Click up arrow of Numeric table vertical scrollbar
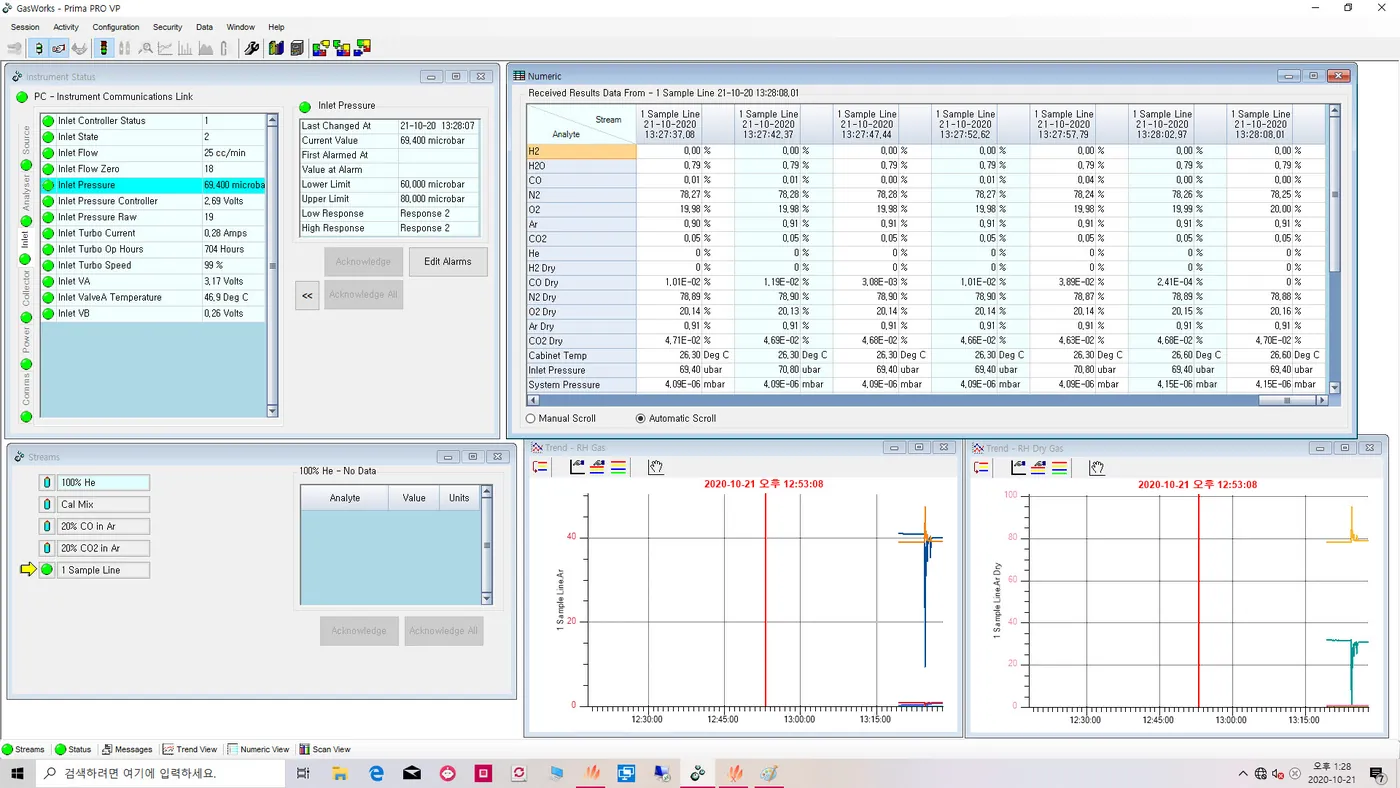This screenshot has width=1400, height=788. coord(1334,110)
